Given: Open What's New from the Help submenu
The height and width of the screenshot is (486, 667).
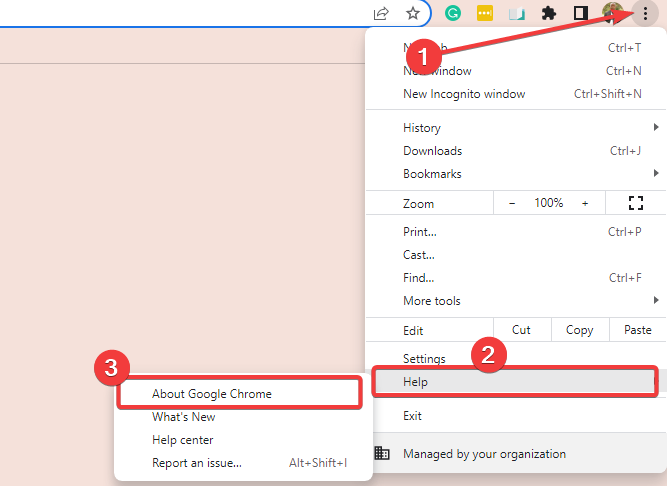Looking at the screenshot, I should 243,417.
